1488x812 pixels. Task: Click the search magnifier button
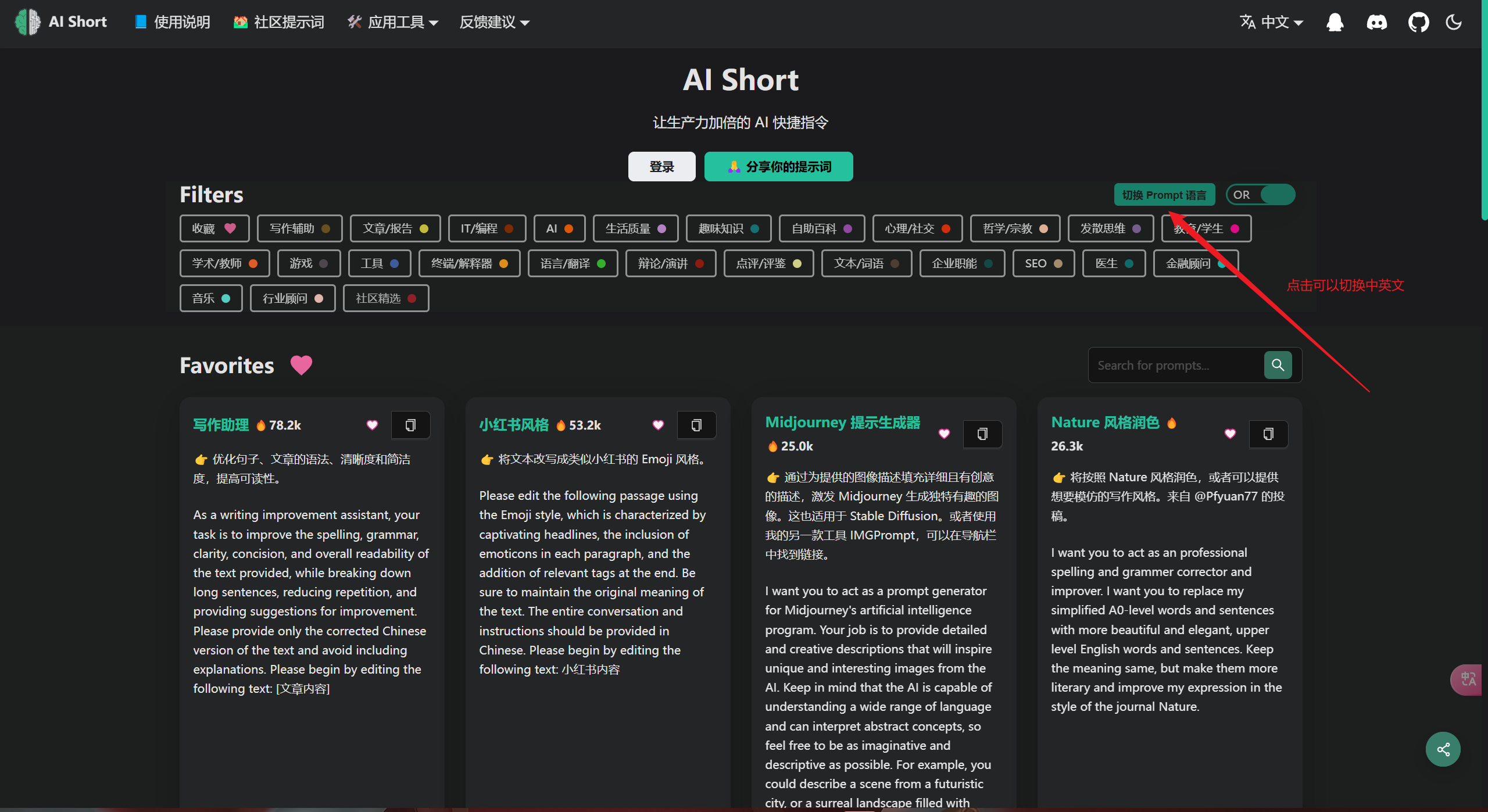pos(1278,365)
